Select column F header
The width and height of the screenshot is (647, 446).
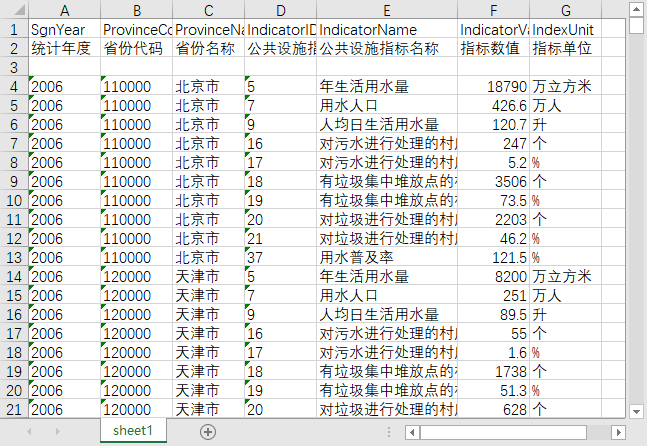pos(494,10)
